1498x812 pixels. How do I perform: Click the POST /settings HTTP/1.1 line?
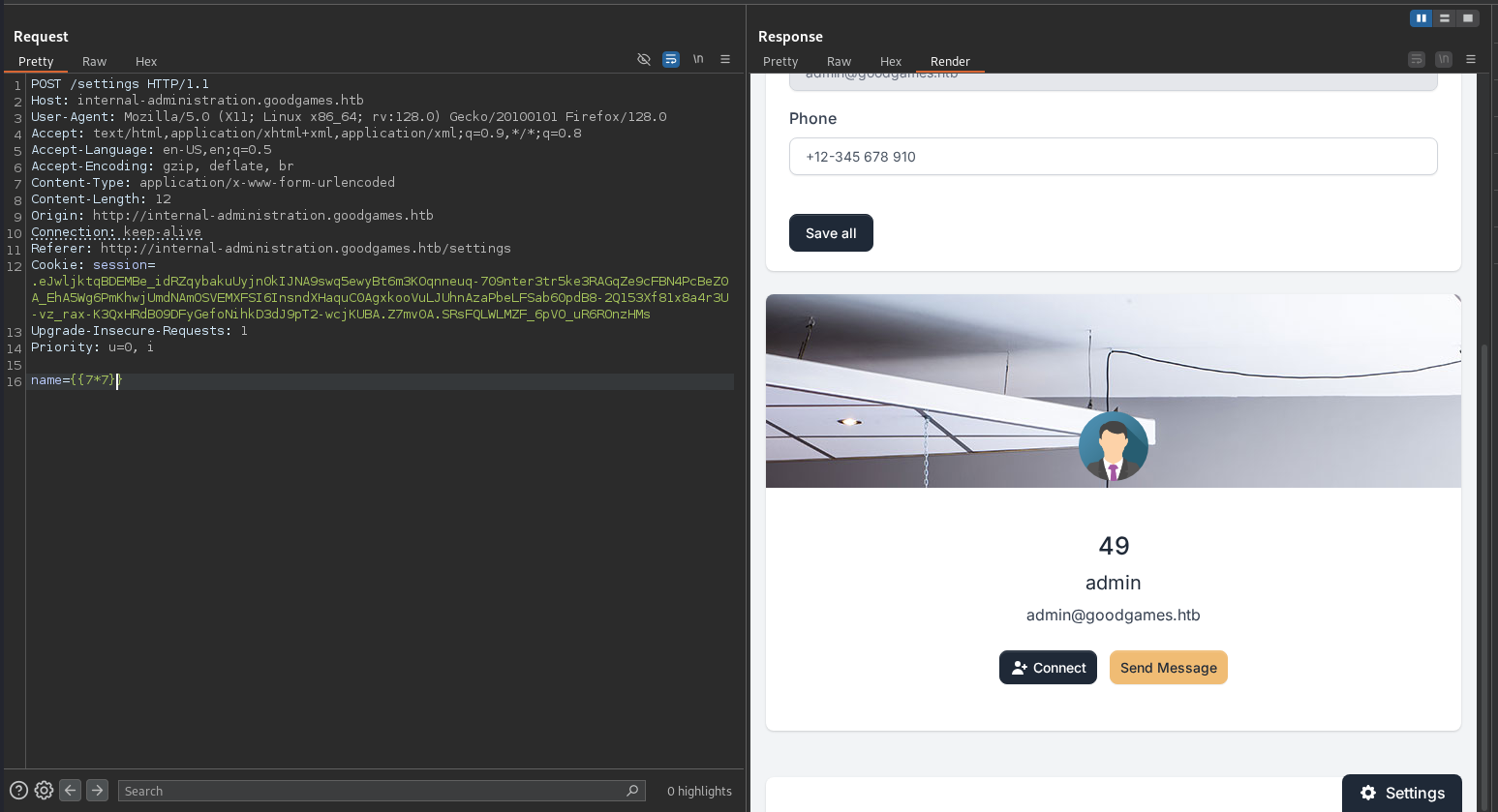[120, 84]
